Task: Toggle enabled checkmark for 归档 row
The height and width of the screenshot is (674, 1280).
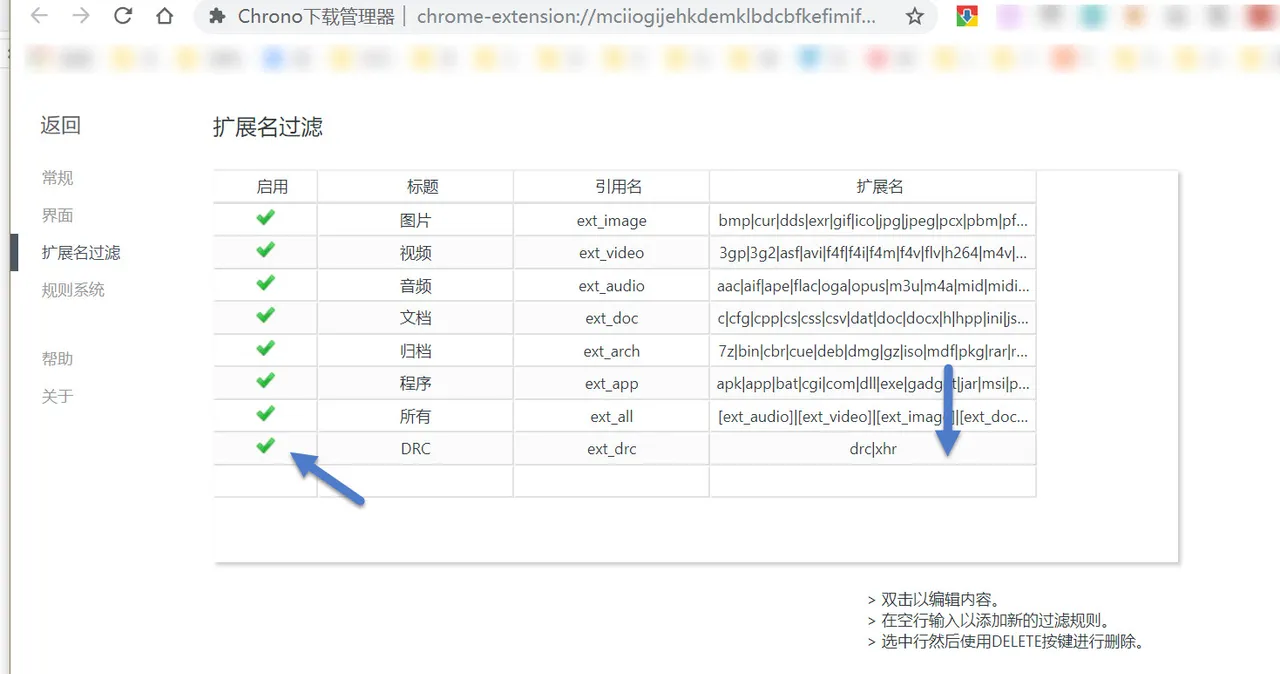Action: (265, 349)
